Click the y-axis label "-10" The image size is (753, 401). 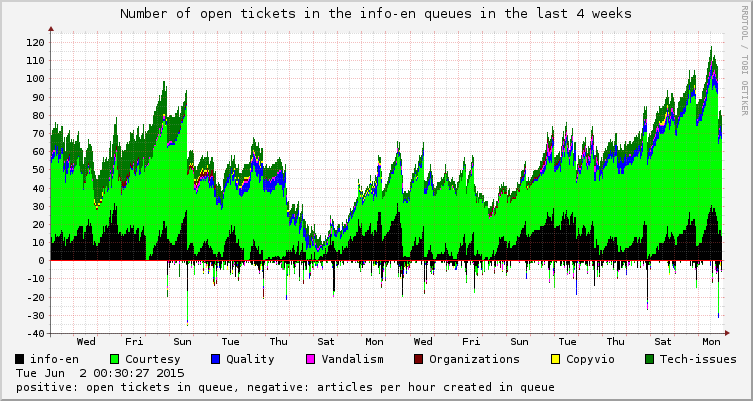tap(35, 279)
